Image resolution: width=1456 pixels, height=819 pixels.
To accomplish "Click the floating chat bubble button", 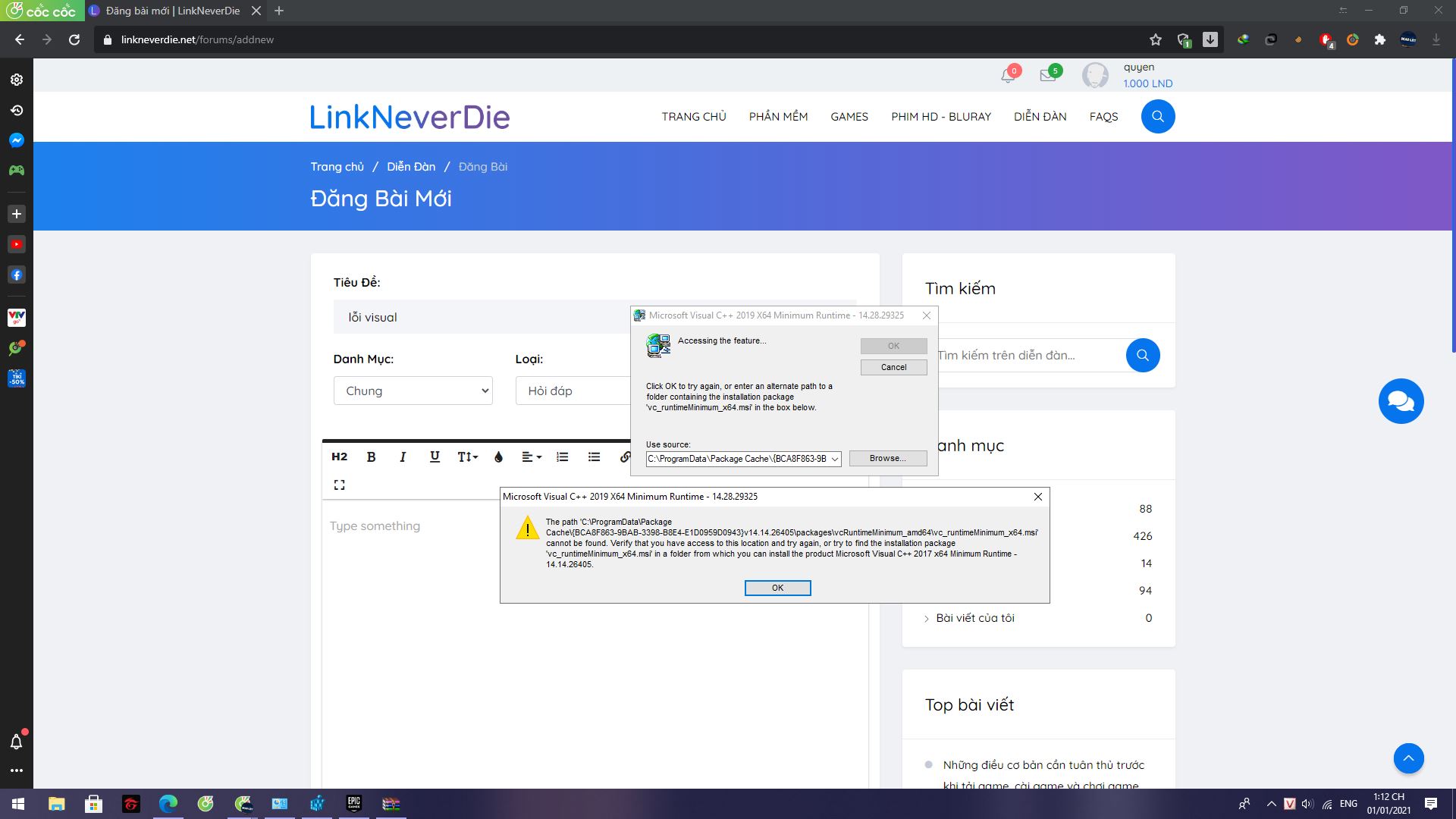I will (x=1401, y=401).
